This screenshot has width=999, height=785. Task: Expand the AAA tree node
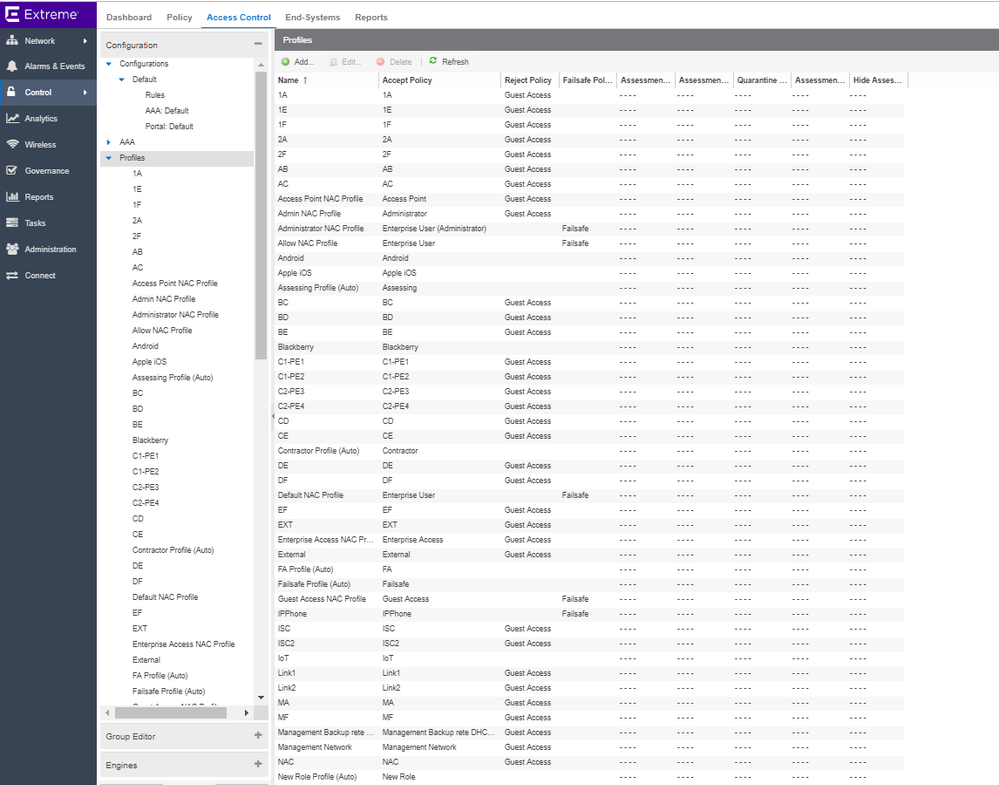pyautogui.click(x=109, y=142)
